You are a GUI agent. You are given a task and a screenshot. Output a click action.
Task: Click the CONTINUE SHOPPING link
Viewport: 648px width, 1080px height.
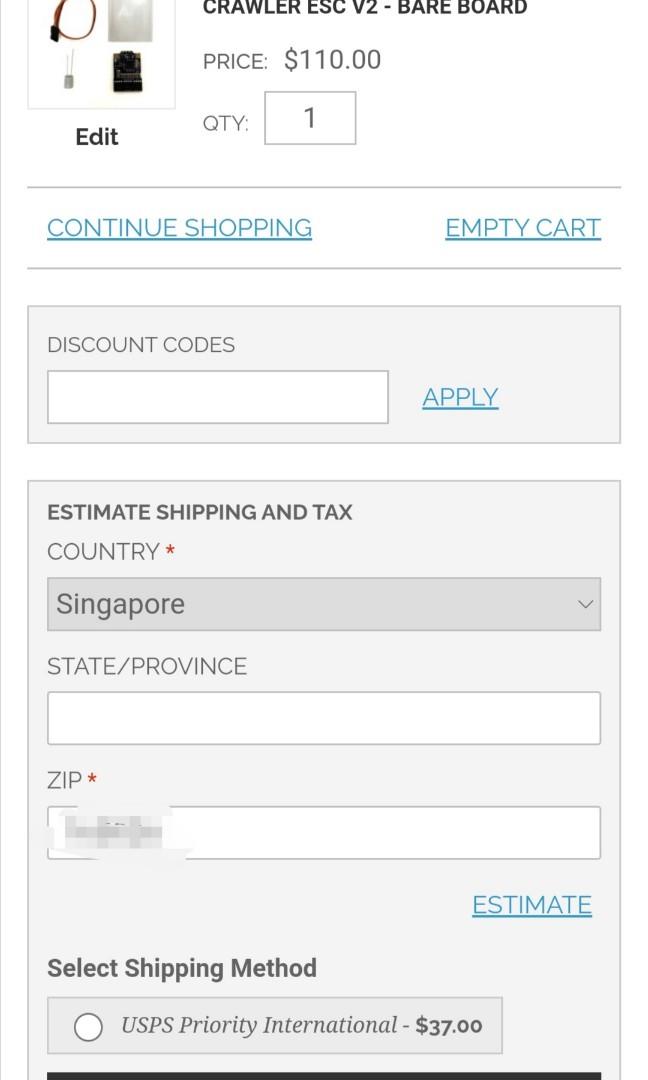pyautogui.click(x=179, y=228)
